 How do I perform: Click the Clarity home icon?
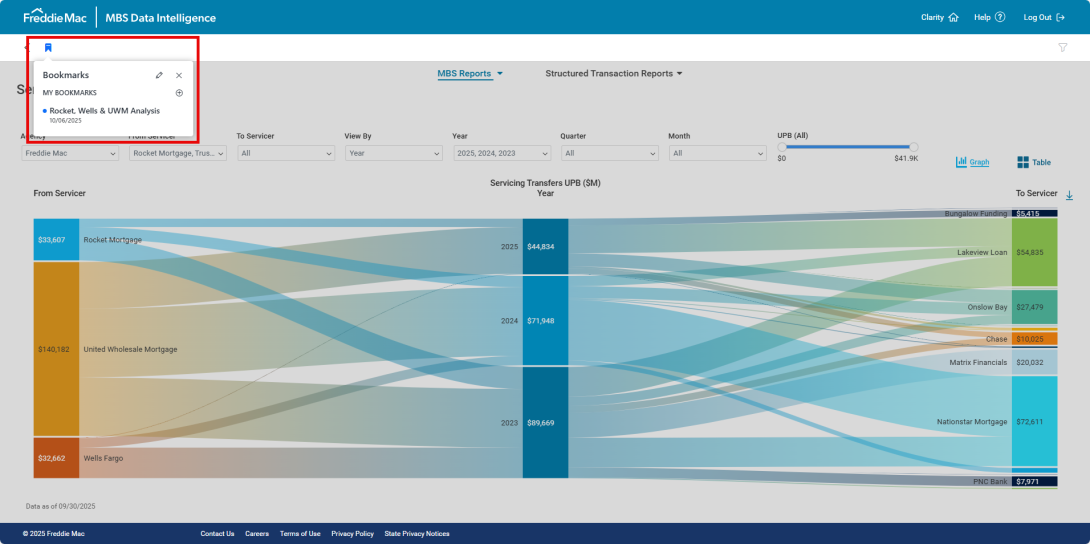tap(953, 17)
